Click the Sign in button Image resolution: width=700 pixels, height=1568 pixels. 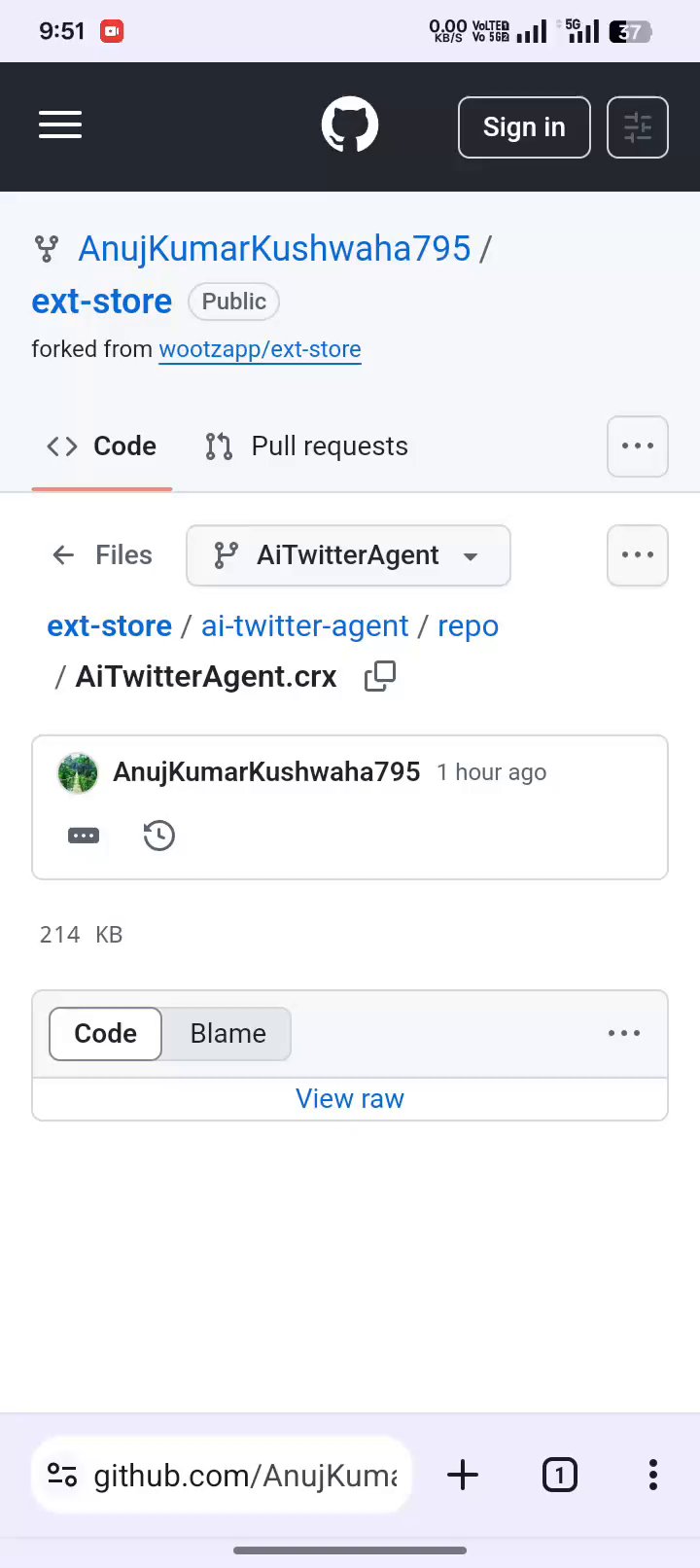coord(524,127)
